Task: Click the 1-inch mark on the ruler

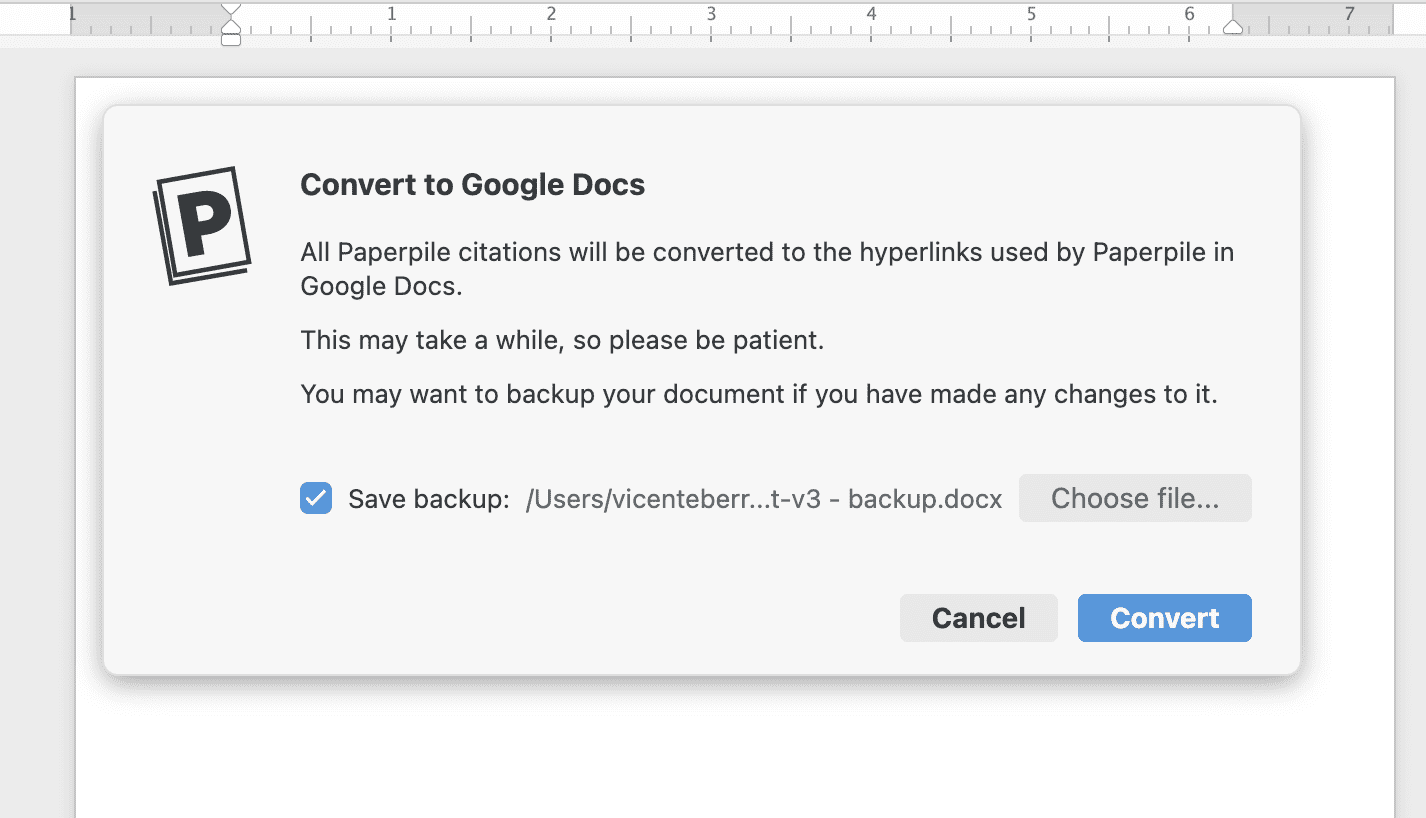Action: coord(392,14)
